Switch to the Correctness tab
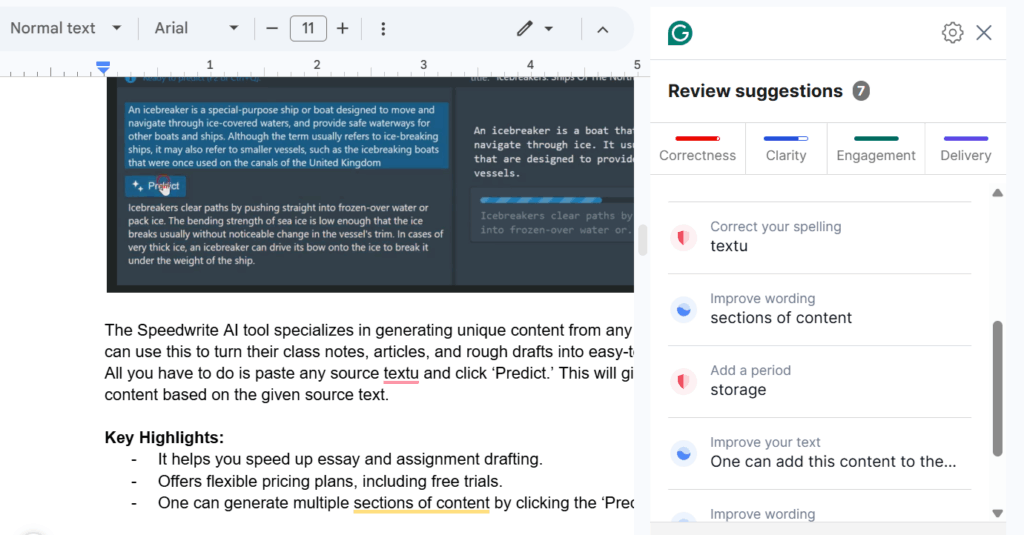The width and height of the screenshot is (1024, 535). click(x=697, y=148)
